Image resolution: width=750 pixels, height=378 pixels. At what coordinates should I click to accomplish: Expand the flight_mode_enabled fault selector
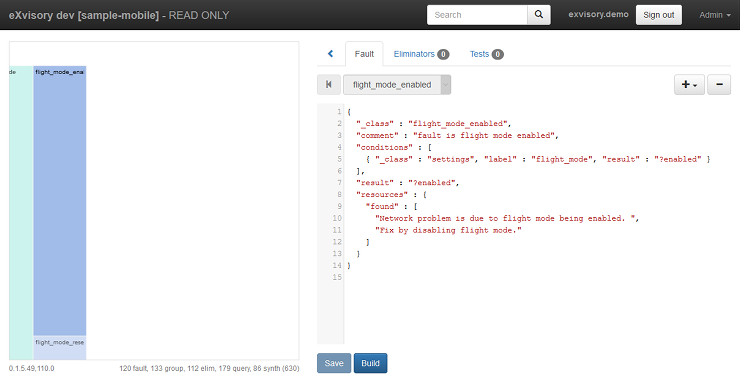click(x=397, y=85)
